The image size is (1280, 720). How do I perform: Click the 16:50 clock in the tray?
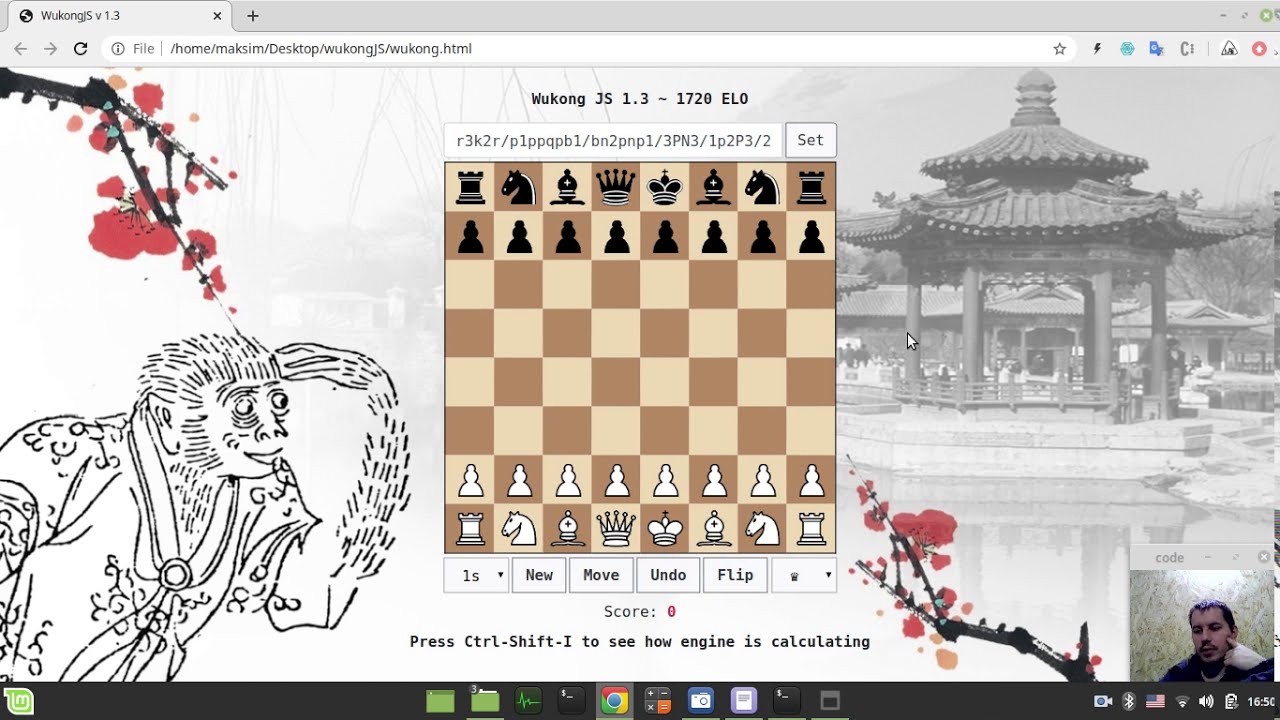click(1260, 701)
